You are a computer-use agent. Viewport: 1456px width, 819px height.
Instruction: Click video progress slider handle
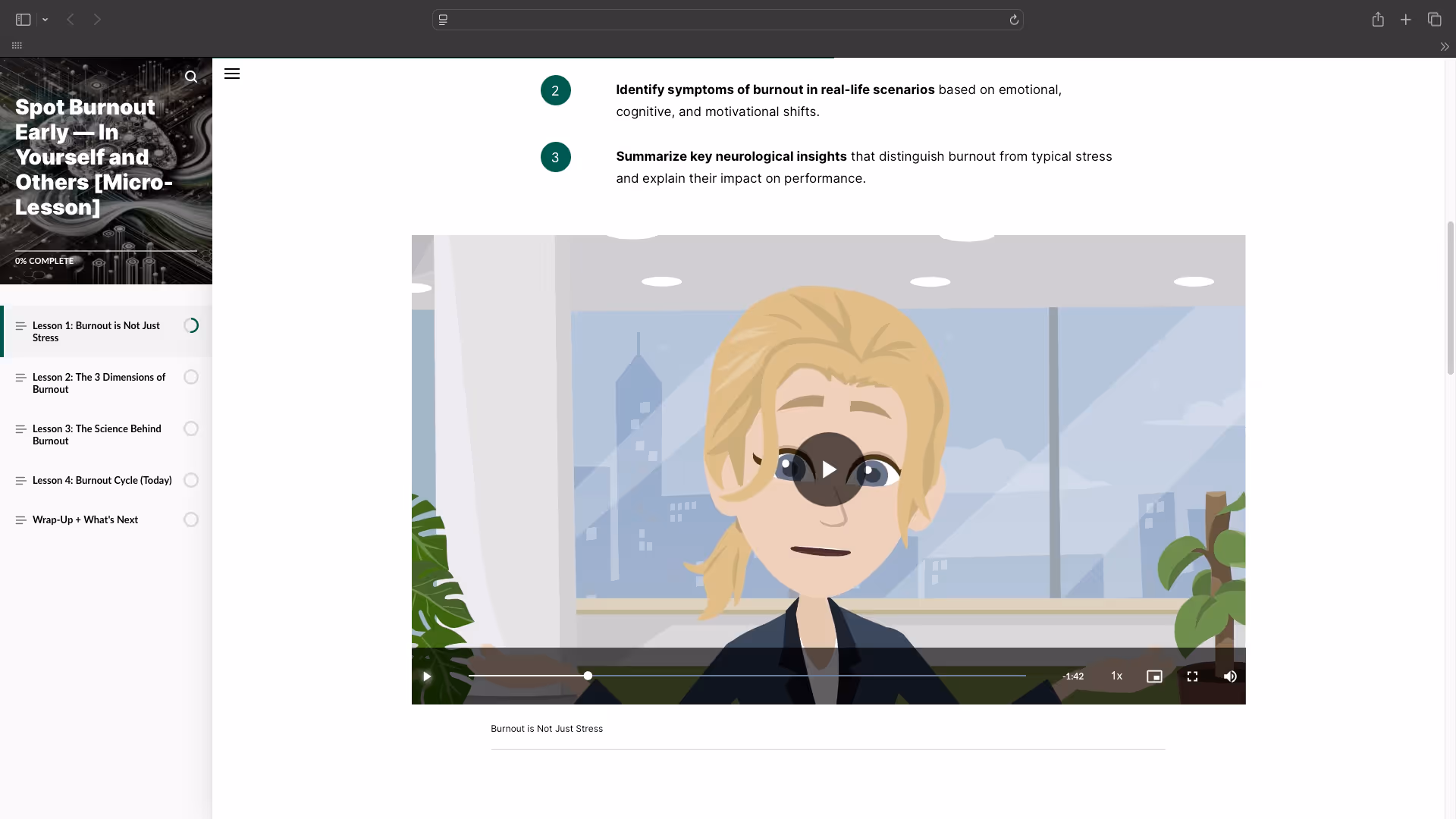tap(588, 676)
